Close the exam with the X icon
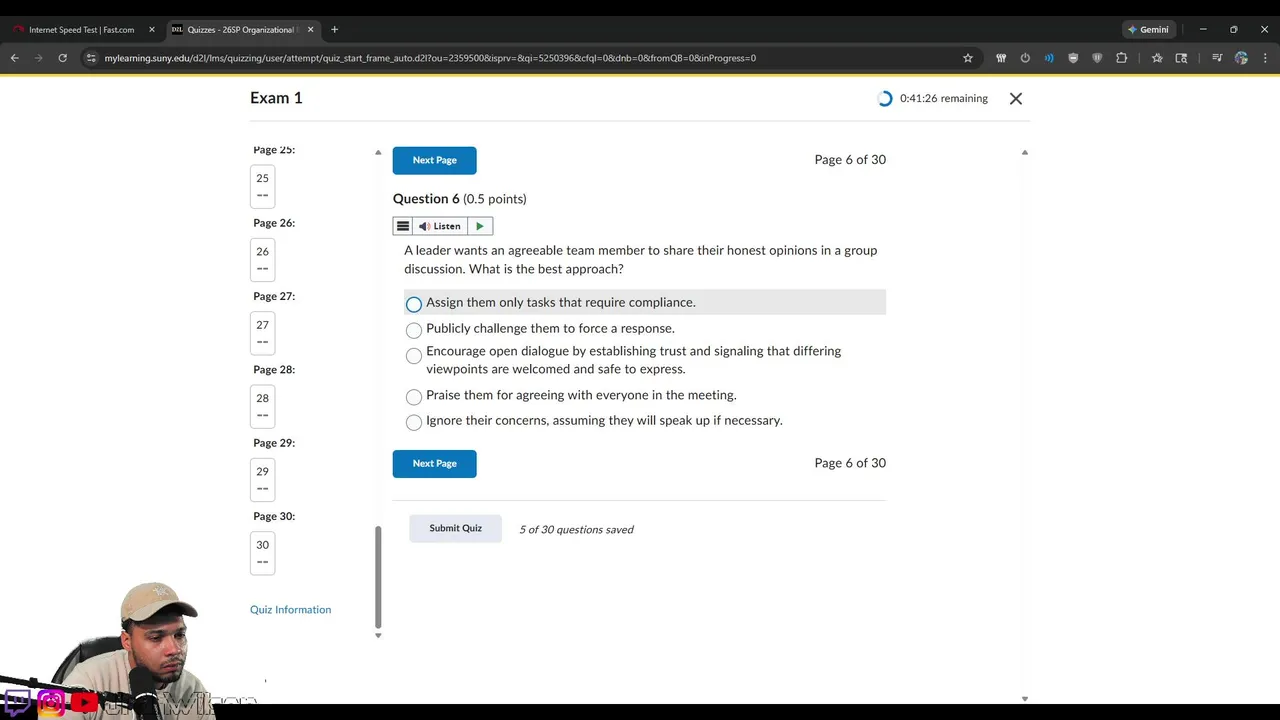Image resolution: width=1280 pixels, height=720 pixels. coord(1016,99)
